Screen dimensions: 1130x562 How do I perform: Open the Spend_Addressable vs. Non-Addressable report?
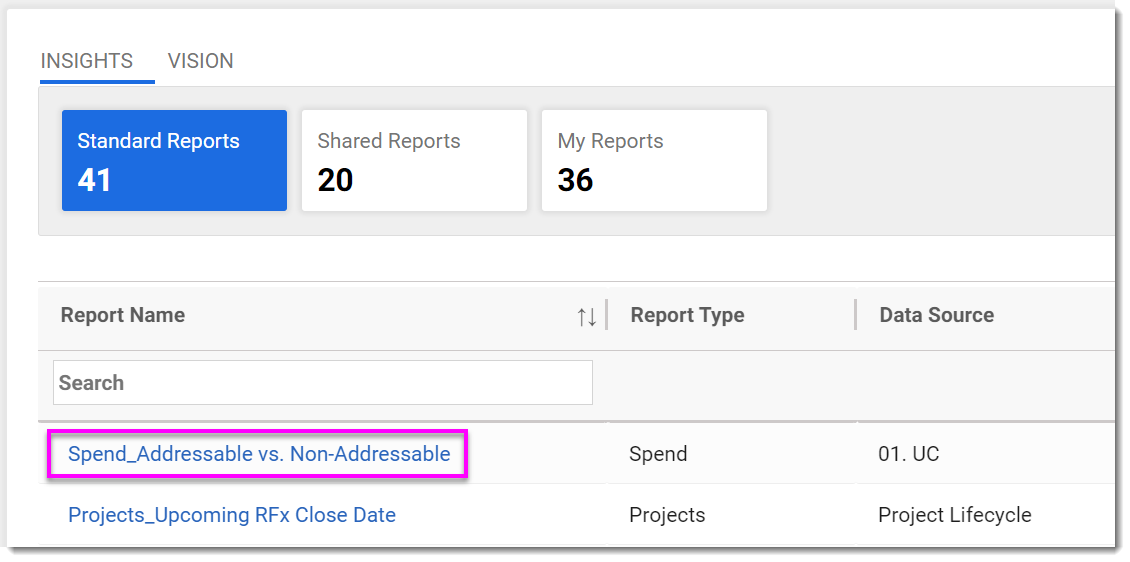coord(259,454)
